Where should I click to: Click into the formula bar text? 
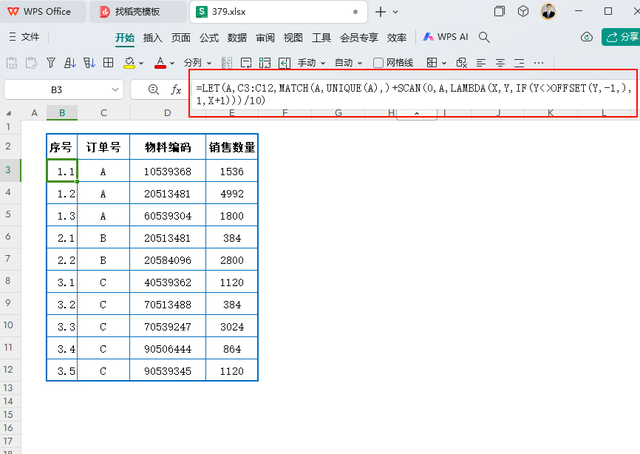(413, 93)
